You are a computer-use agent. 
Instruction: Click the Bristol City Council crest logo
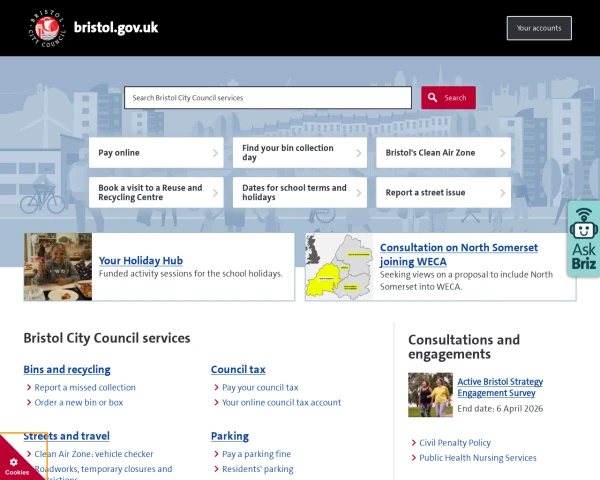(x=47, y=28)
